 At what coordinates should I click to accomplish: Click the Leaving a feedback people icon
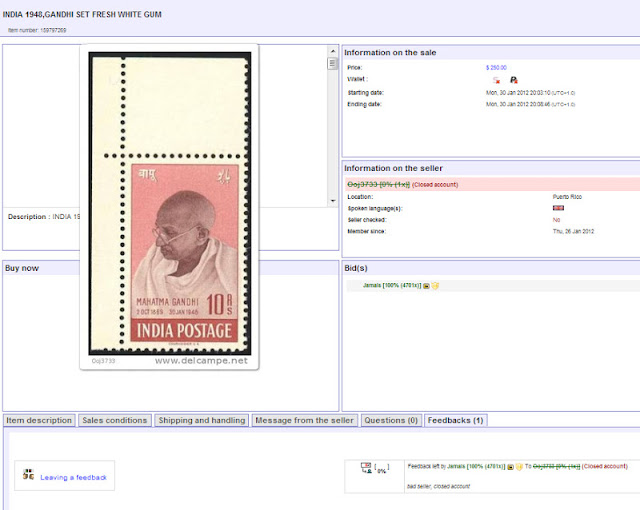pyautogui.click(x=28, y=475)
